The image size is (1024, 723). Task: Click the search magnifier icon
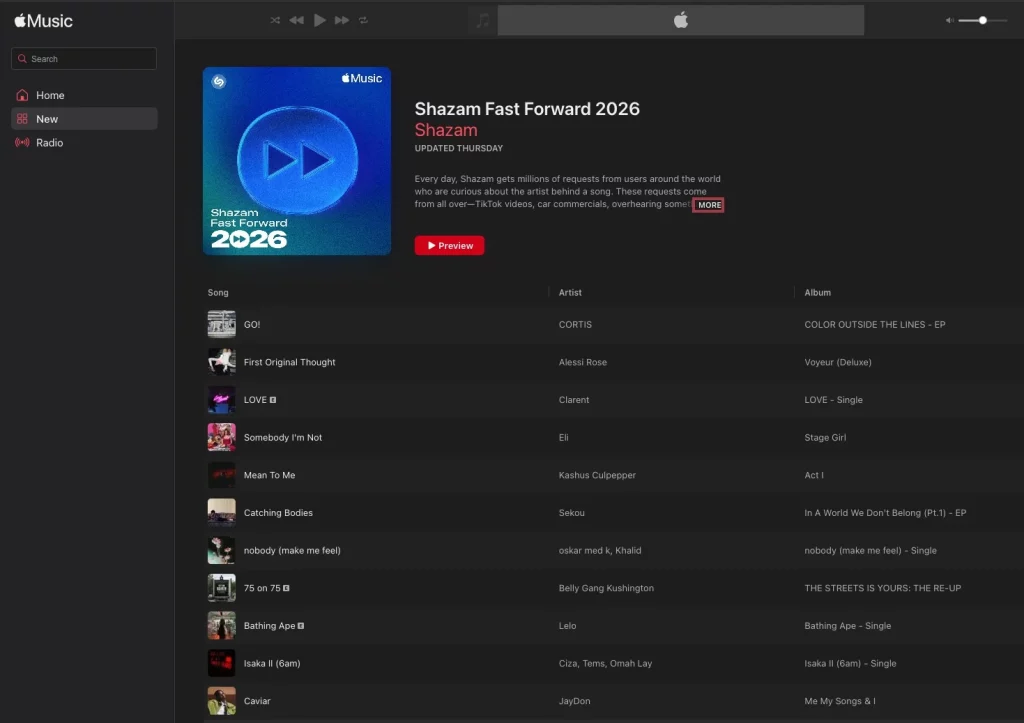(21, 58)
